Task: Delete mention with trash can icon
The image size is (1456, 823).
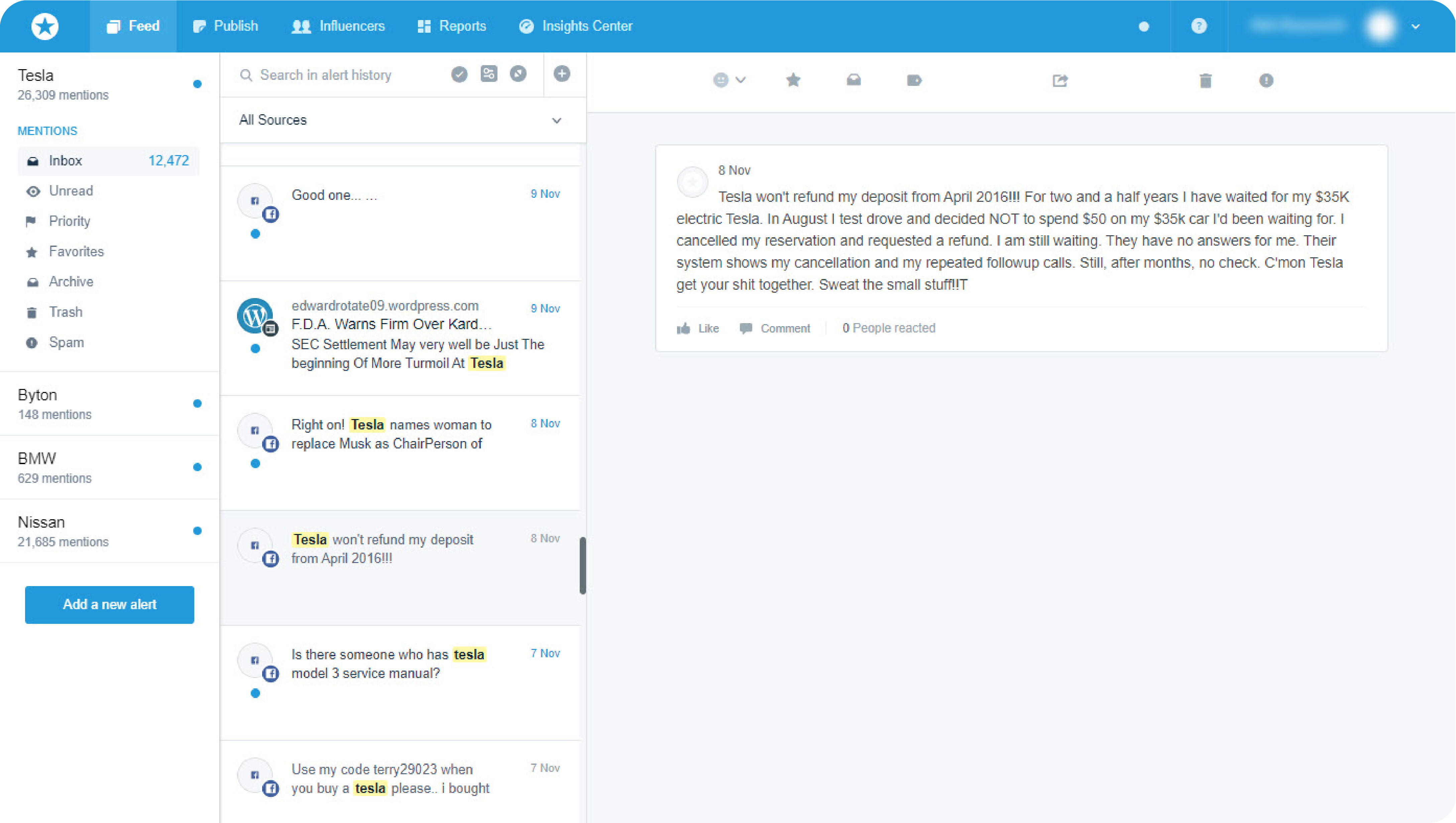Action: click(1205, 80)
